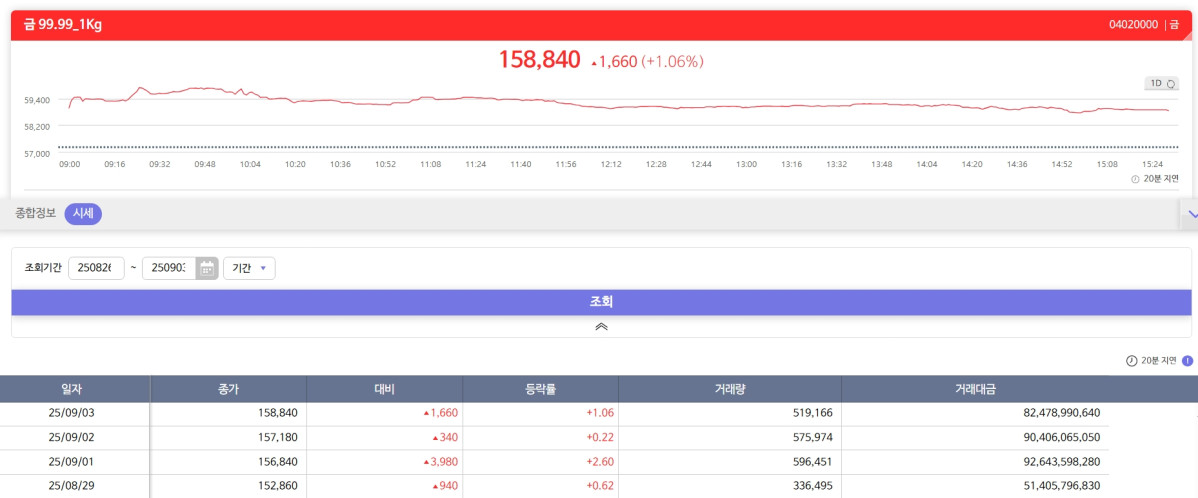Sort by the 종가 column header
Screen dimensions: 1198x498
pos(228,389)
